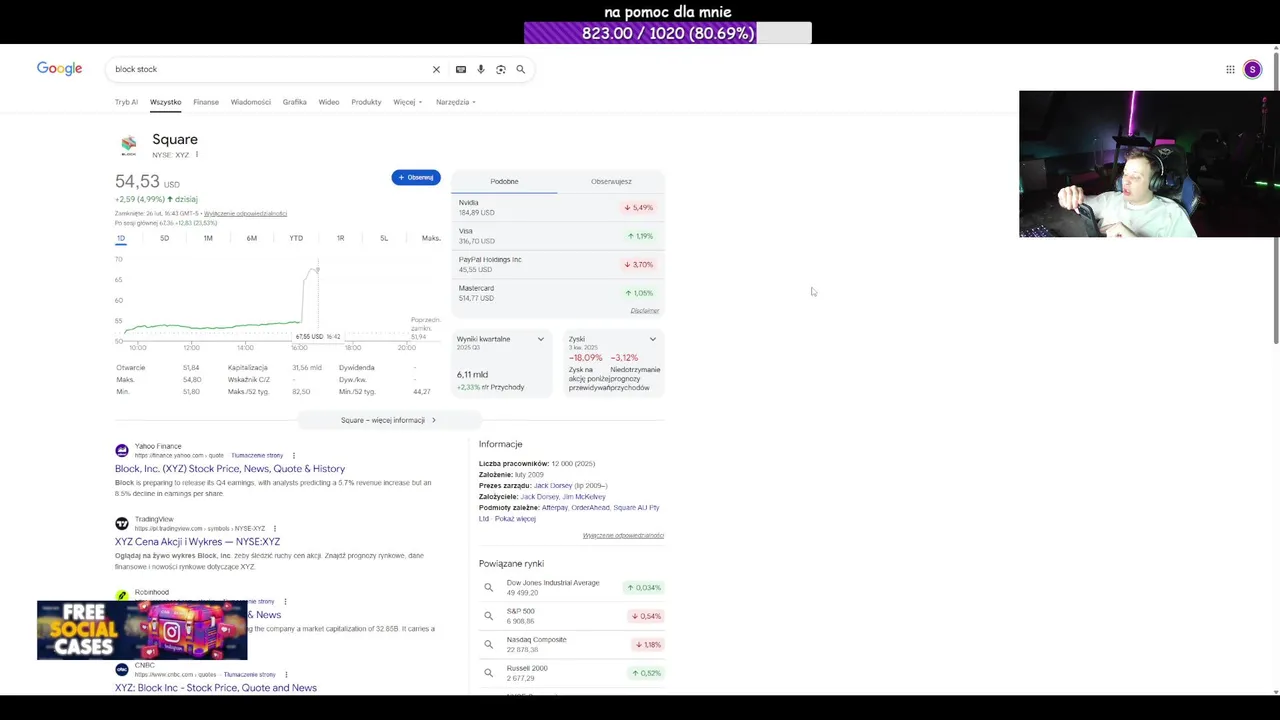The height and width of the screenshot is (720, 1280).
Task: Select the 1M chart range
Action: [208, 238]
